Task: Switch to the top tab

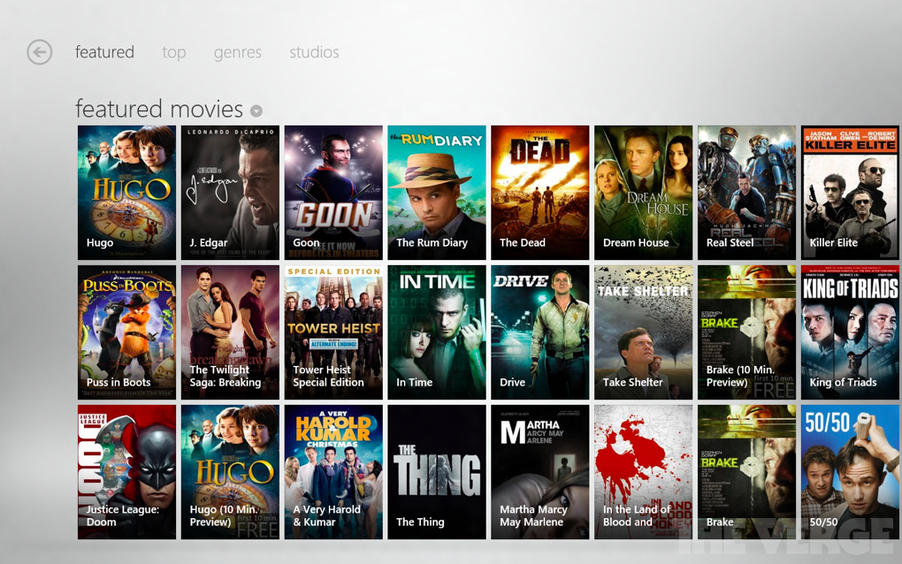Action: click(x=174, y=52)
